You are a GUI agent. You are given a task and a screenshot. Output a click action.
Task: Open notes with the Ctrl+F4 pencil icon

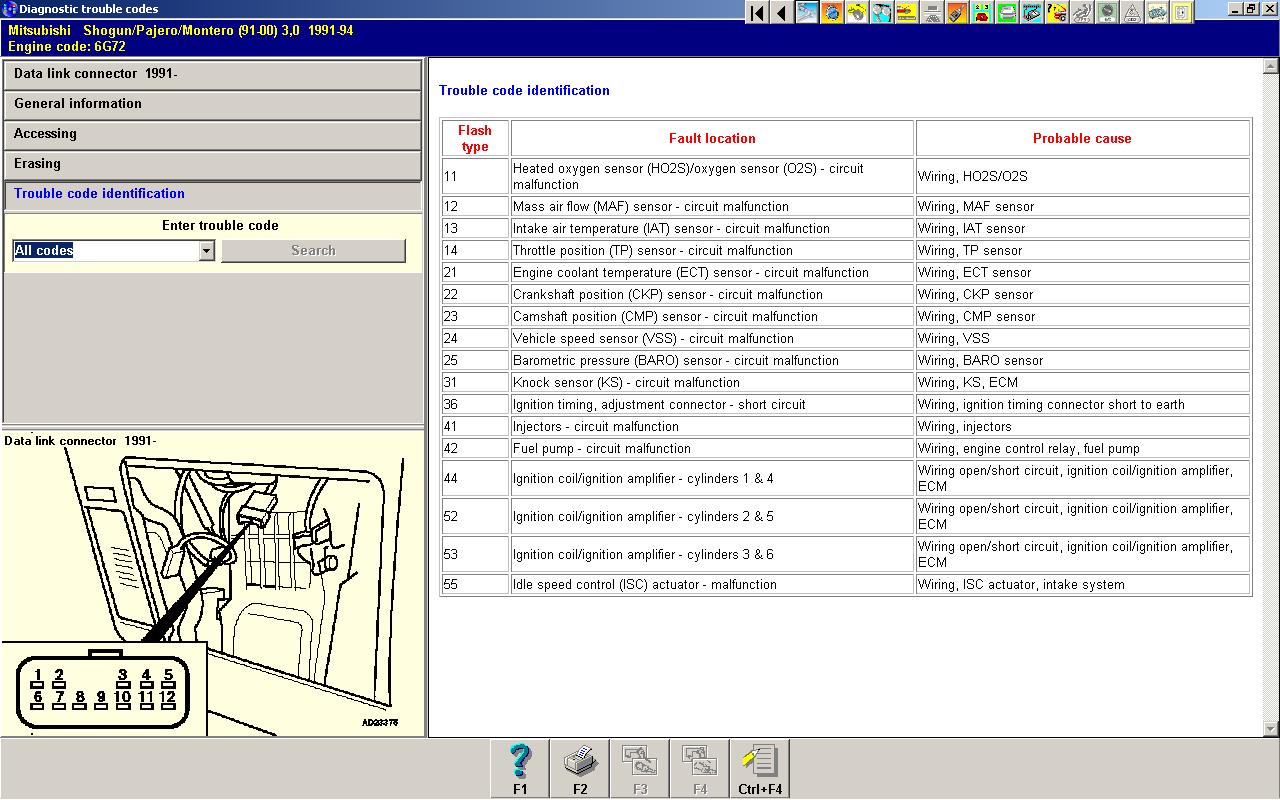click(x=760, y=769)
